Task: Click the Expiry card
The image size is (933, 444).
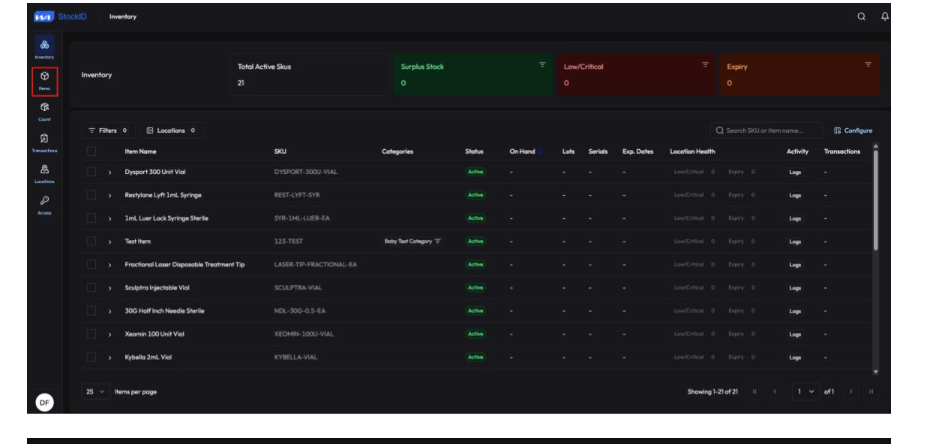Action: click(x=799, y=75)
